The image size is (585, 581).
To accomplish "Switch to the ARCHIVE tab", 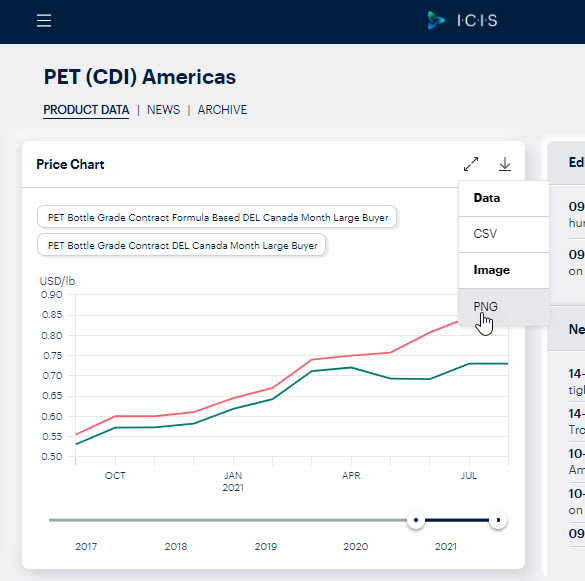I will [222, 110].
